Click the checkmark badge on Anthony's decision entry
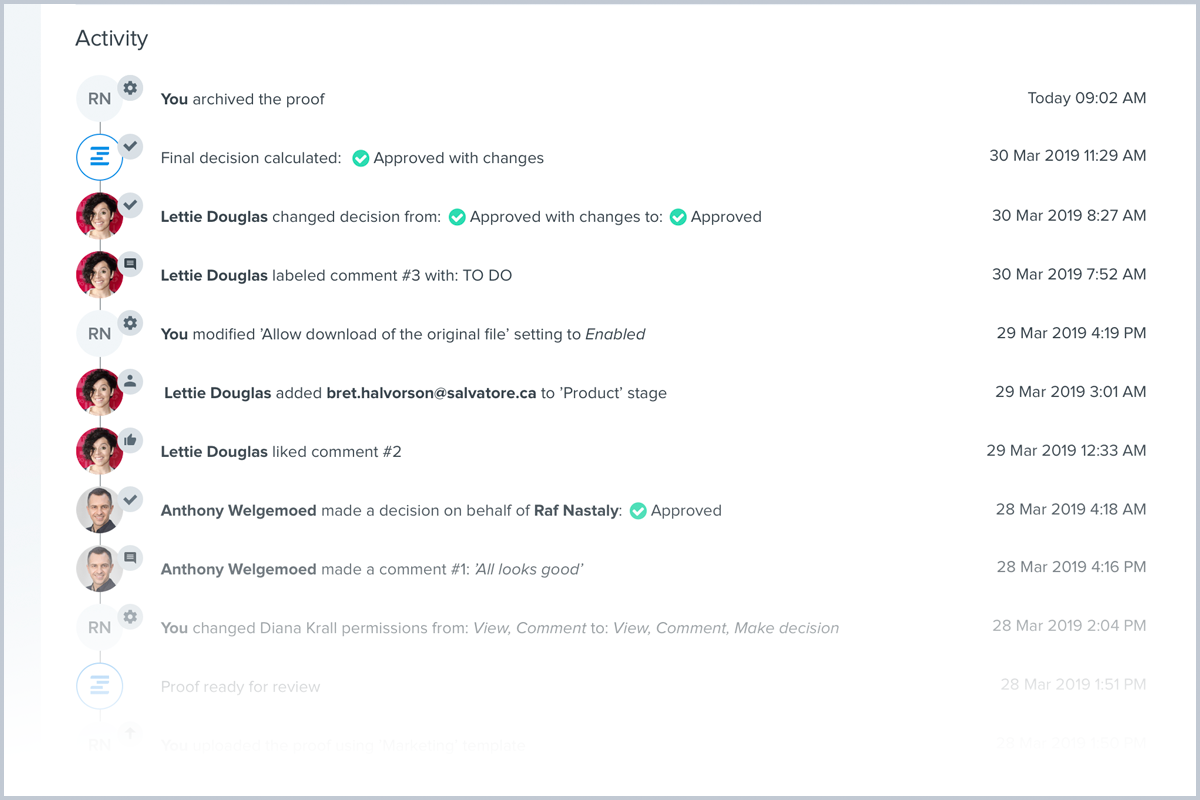The image size is (1200, 800). click(x=130, y=498)
